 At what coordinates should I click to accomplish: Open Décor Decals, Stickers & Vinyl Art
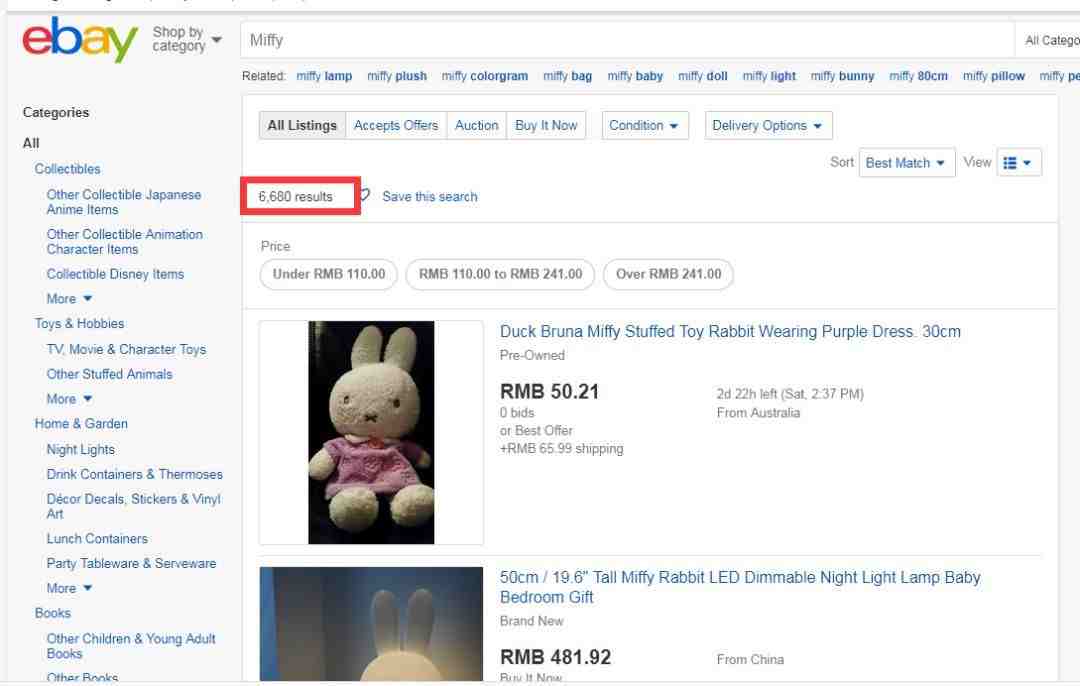click(x=134, y=506)
